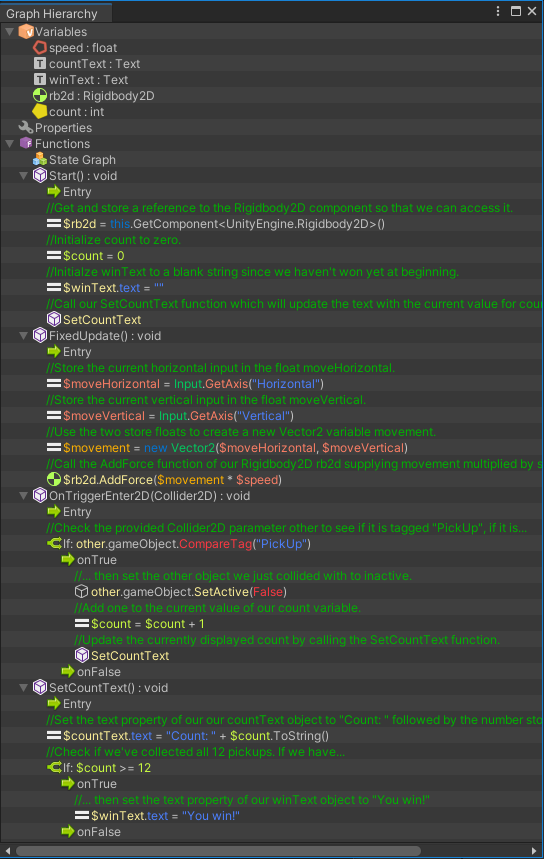Collapse the SetCountText() : void function
The image size is (544, 859).
point(24,688)
